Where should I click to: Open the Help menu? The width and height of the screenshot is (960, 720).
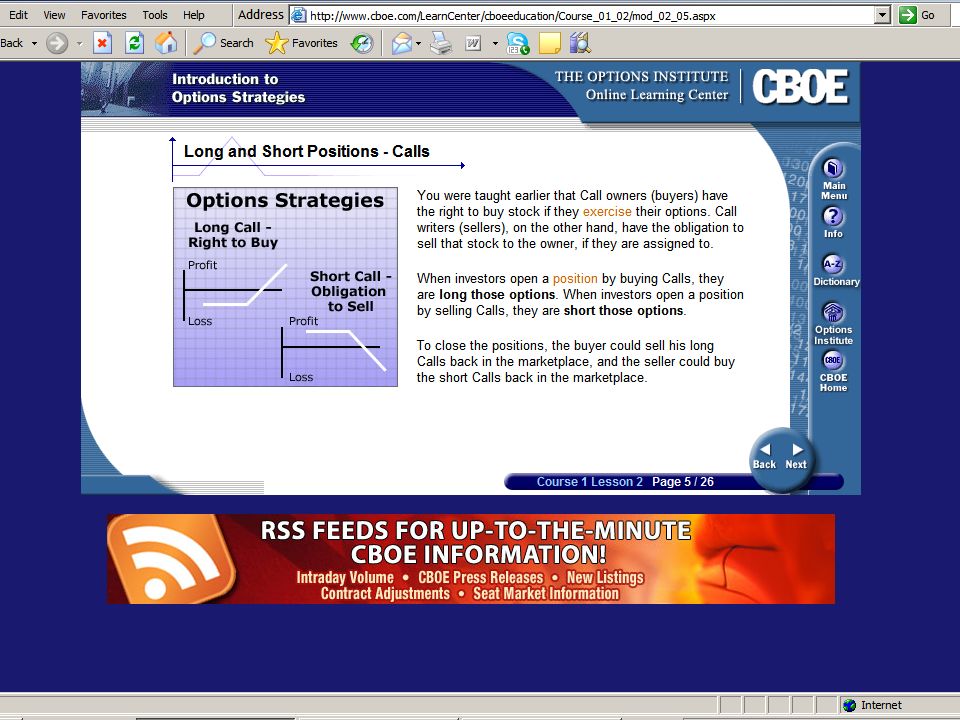pyautogui.click(x=193, y=15)
